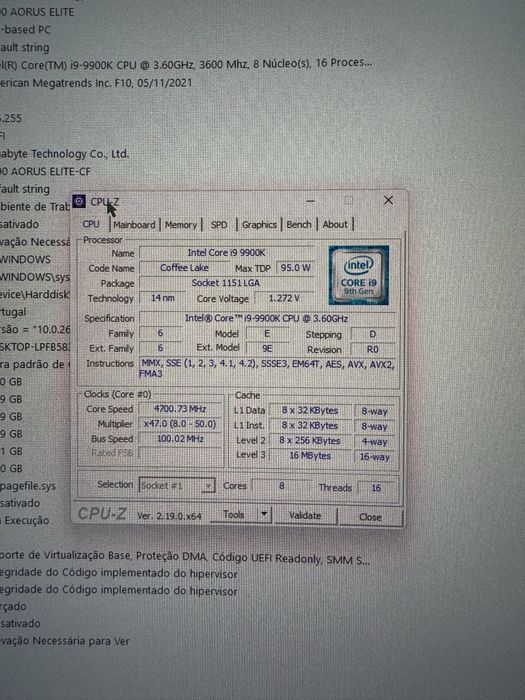Click the Level 3 value 16 MBytes

pos(310,456)
